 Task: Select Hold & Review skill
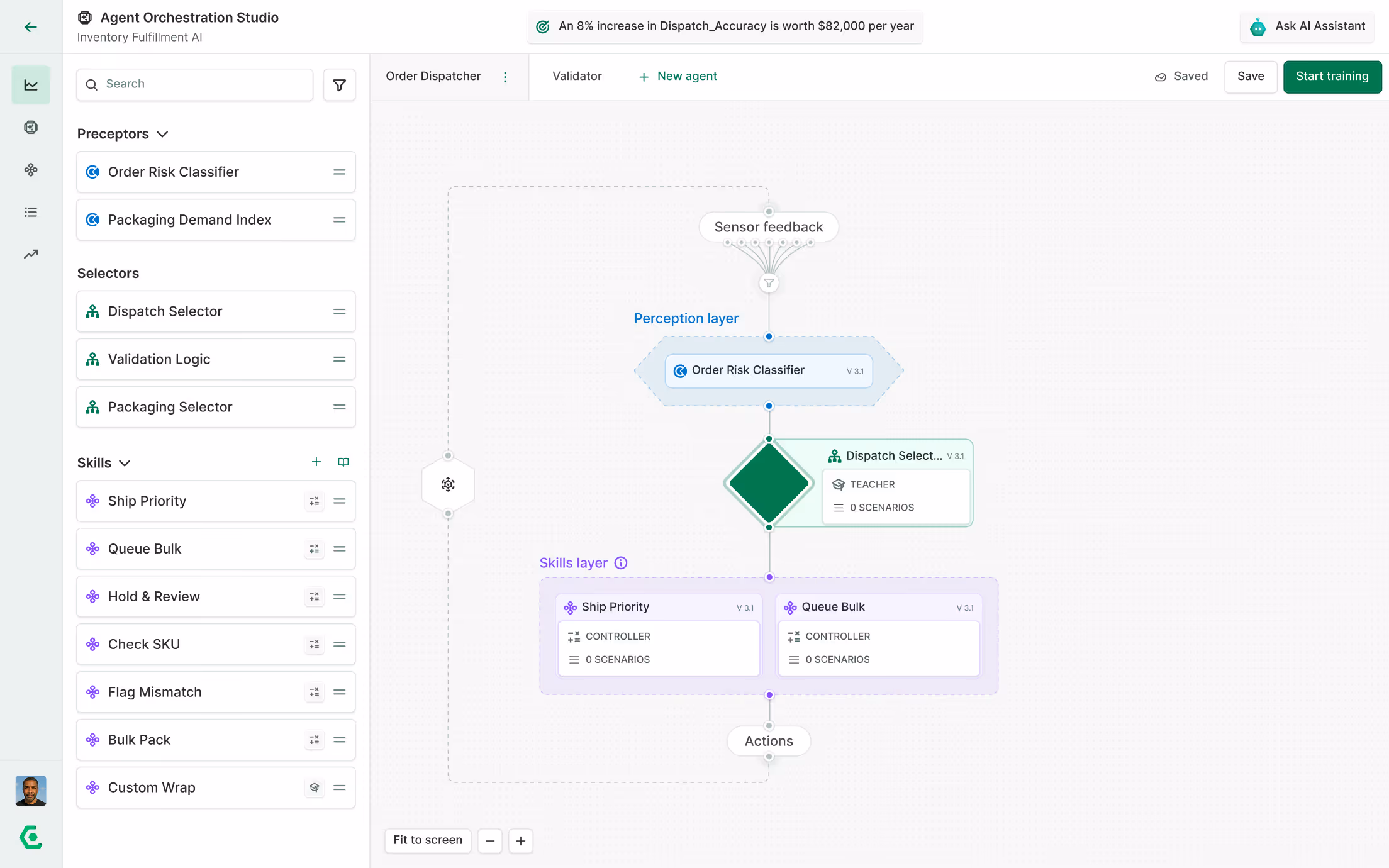coord(216,596)
